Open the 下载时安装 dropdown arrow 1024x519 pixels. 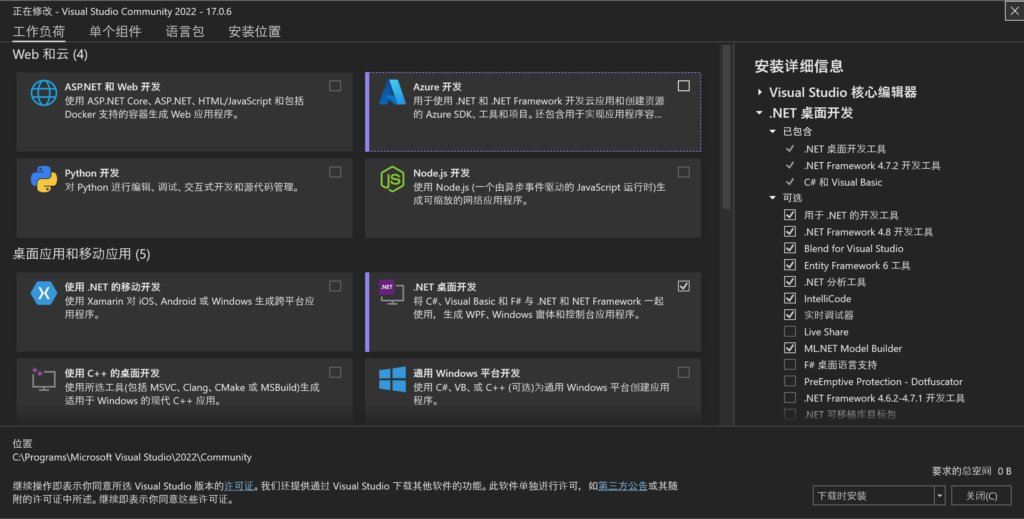point(939,495)
